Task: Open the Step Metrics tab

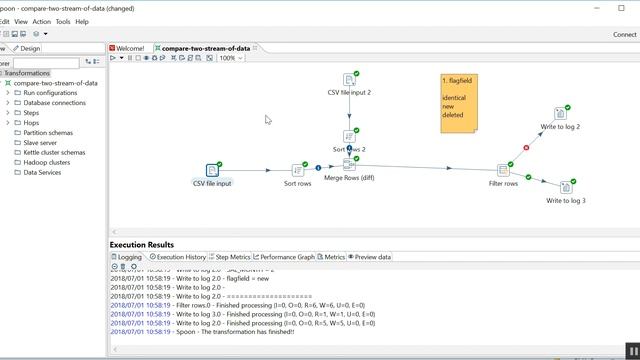Action: click(229, 257)
